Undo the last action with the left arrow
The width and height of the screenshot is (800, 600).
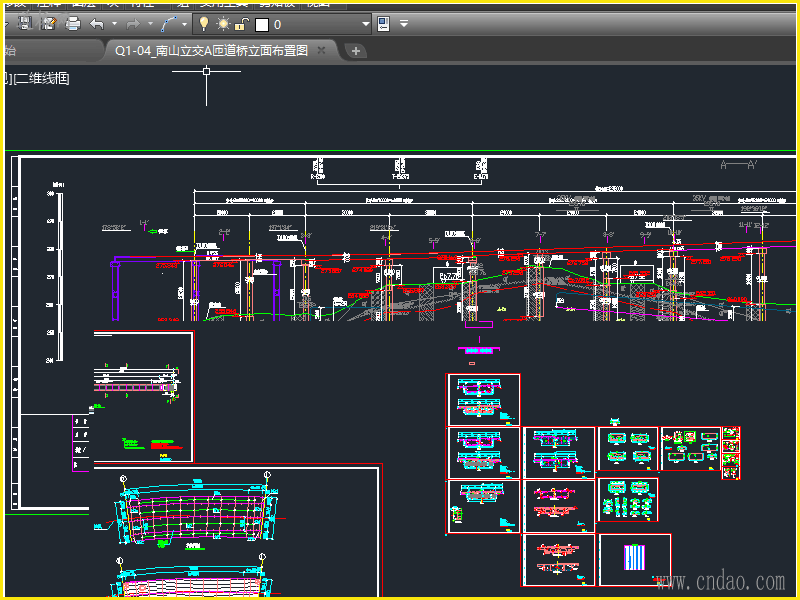(x=97, y=23)
